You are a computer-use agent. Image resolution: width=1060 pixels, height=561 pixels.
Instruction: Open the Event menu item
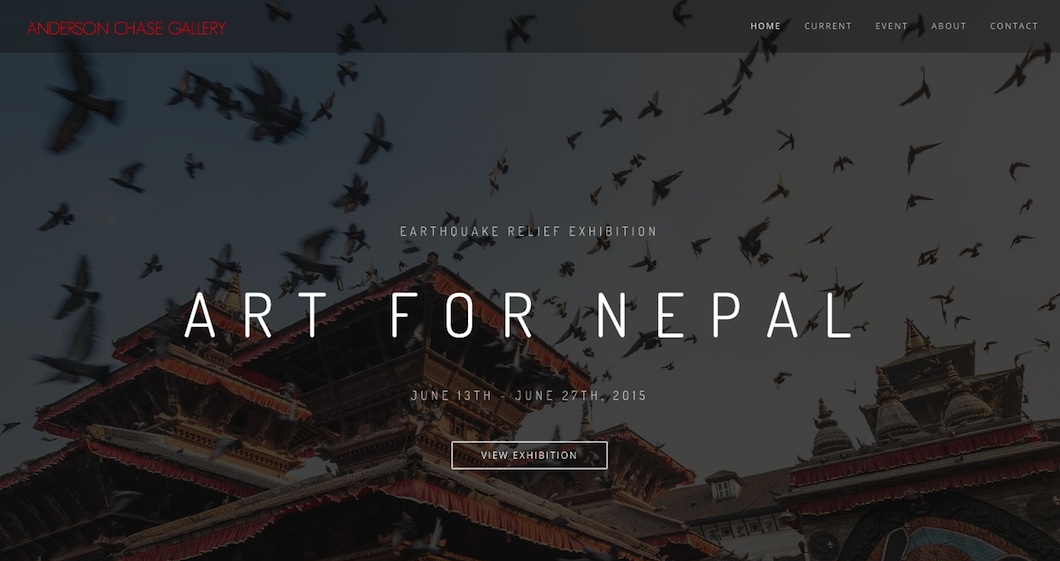tap(892, 26)
